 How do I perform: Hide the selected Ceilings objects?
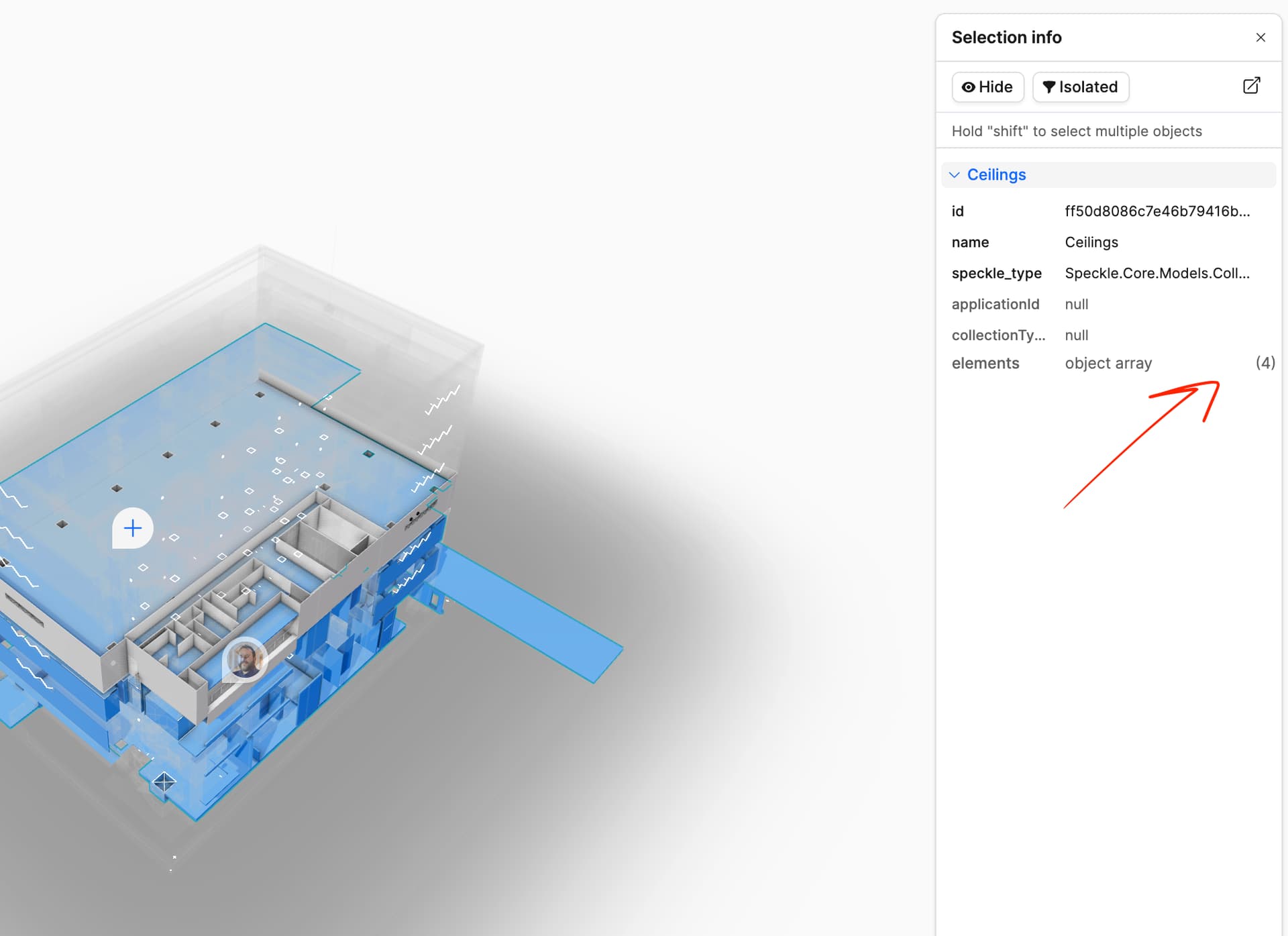[x=987, y=87]
